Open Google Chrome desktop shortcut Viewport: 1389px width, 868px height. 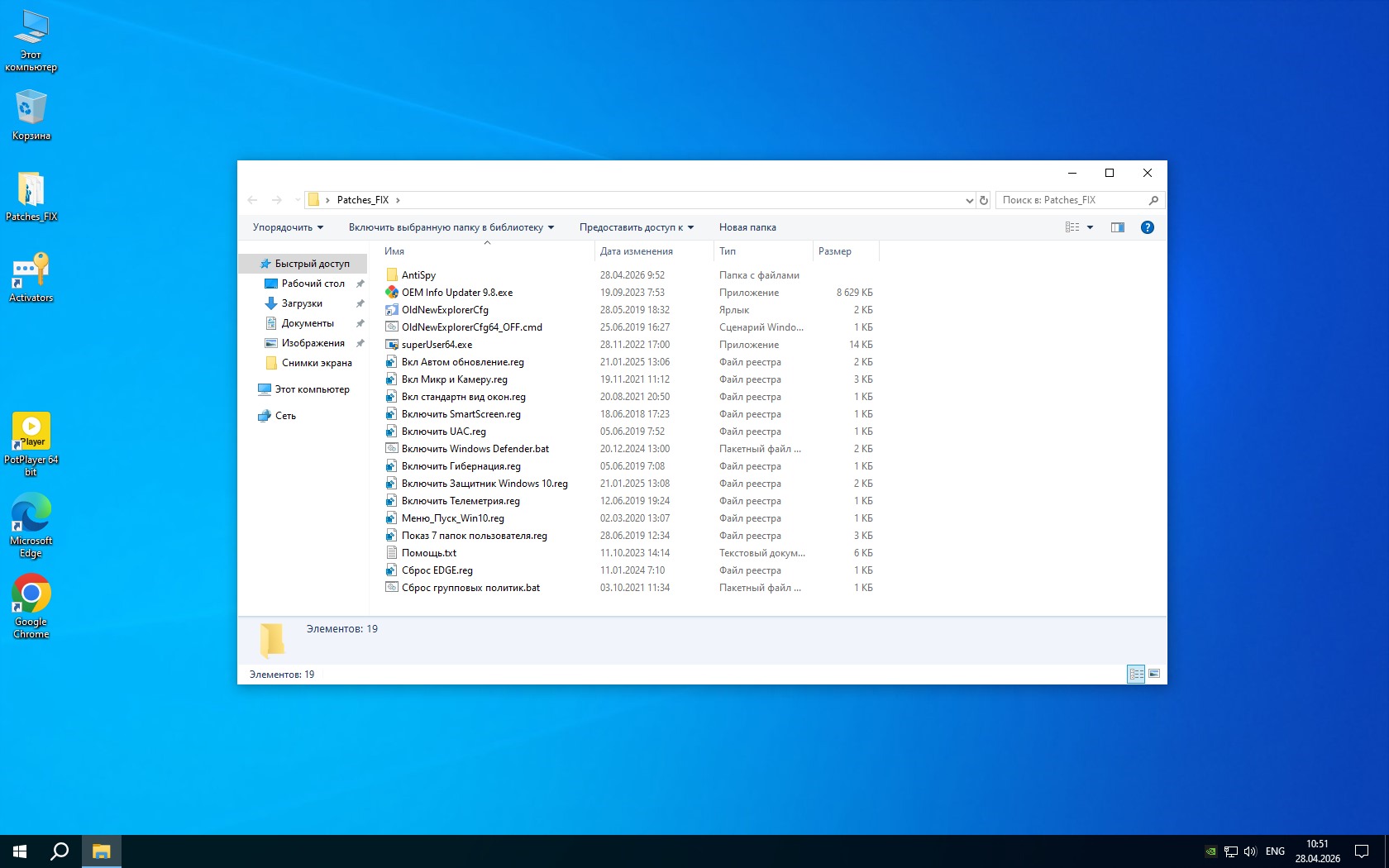31,605
